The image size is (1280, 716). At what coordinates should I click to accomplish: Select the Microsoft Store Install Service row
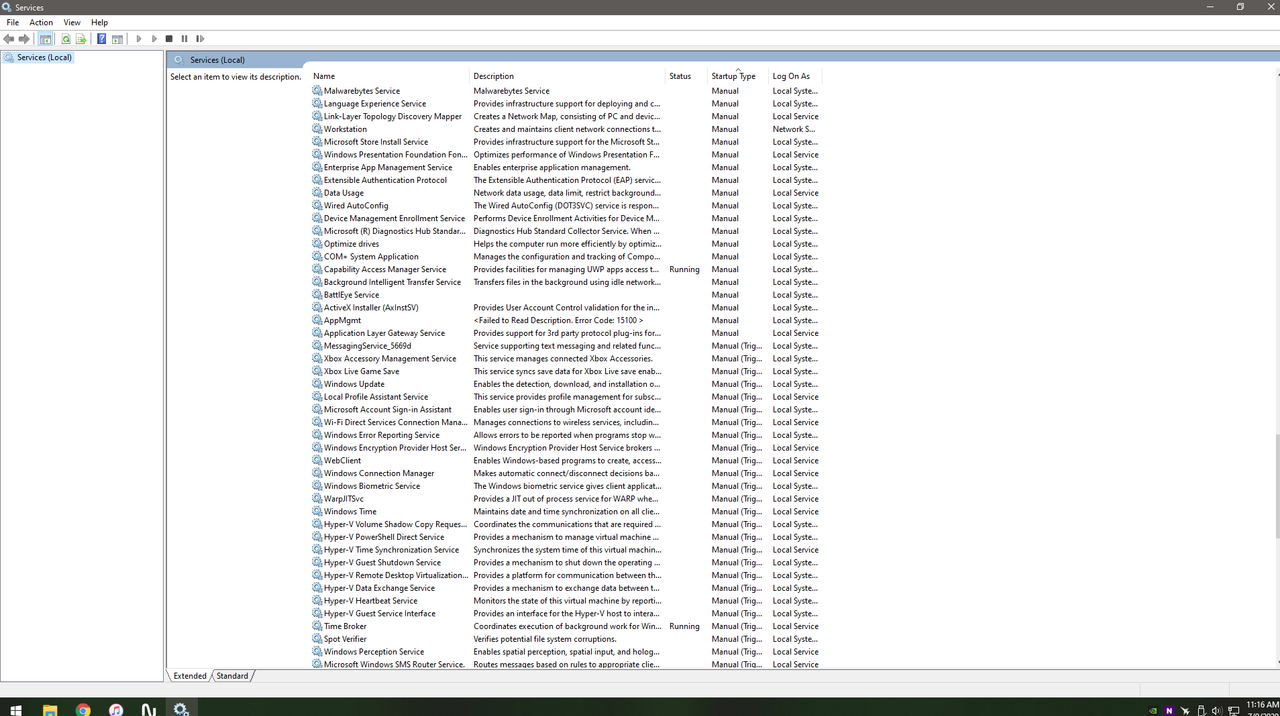566,142
